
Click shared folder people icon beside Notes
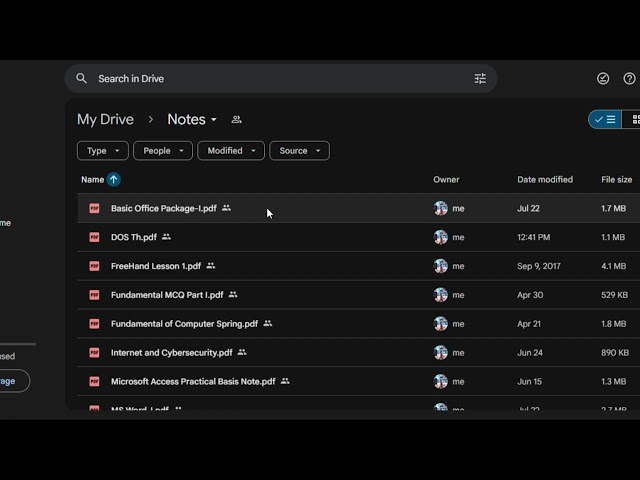236,120
